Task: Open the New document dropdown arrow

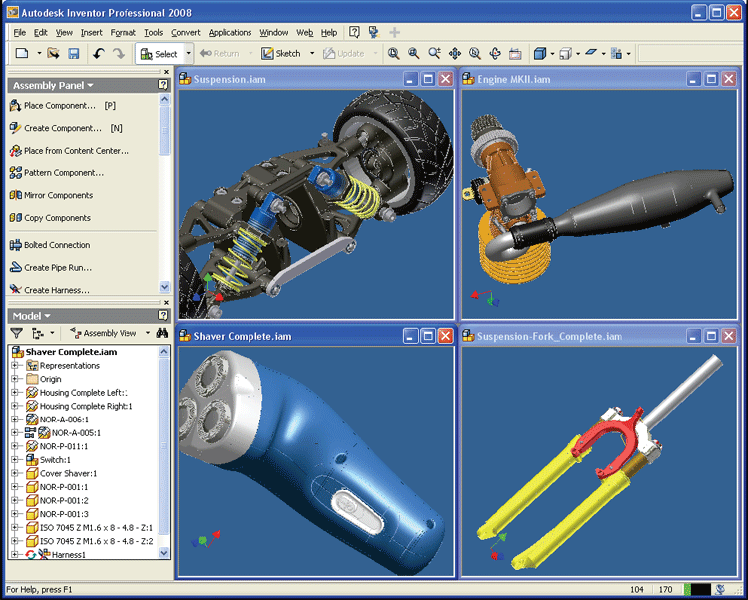Action: coord(39,53)
